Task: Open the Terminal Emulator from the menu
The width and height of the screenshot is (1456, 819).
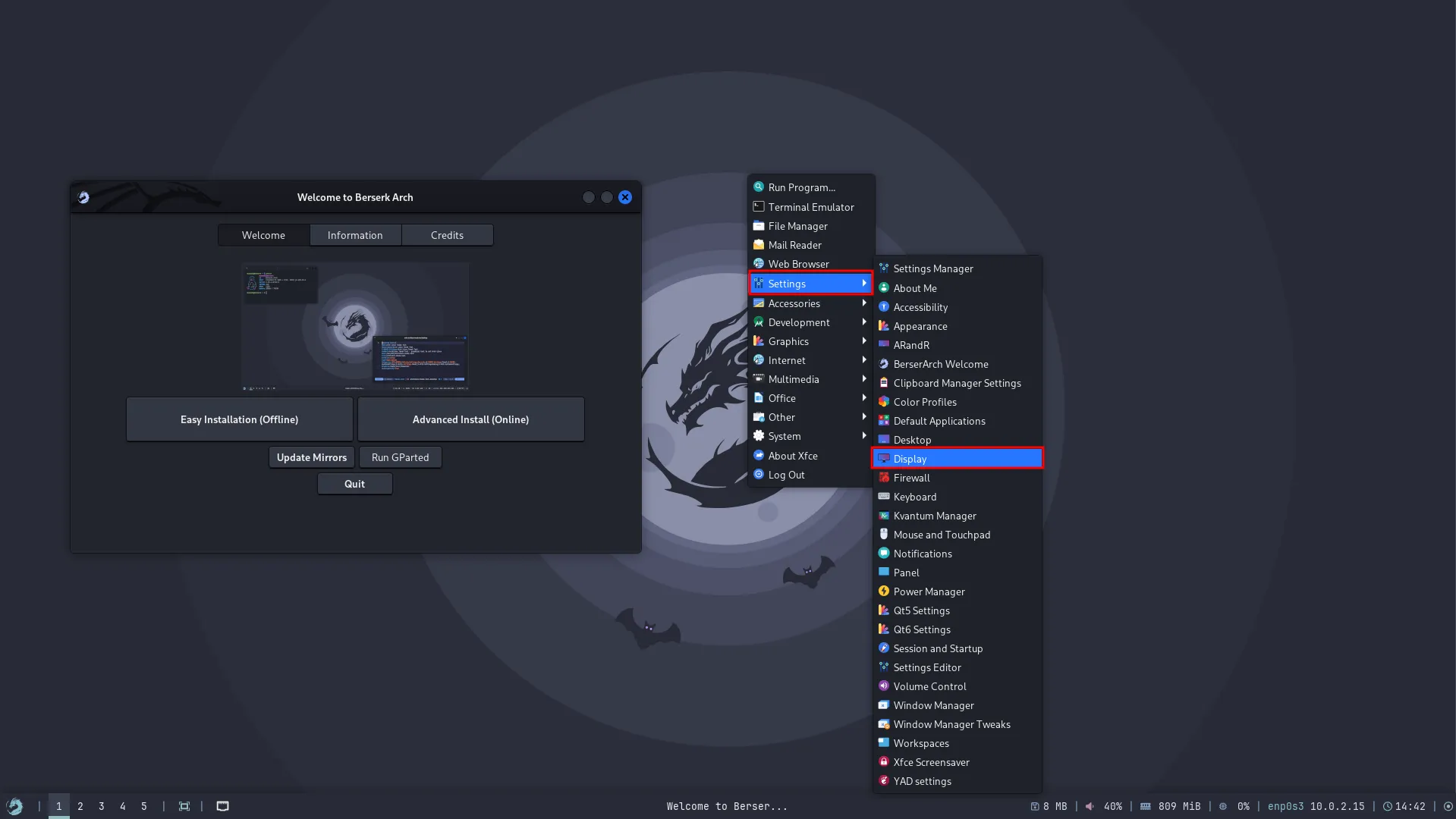Action: point(810,206)
